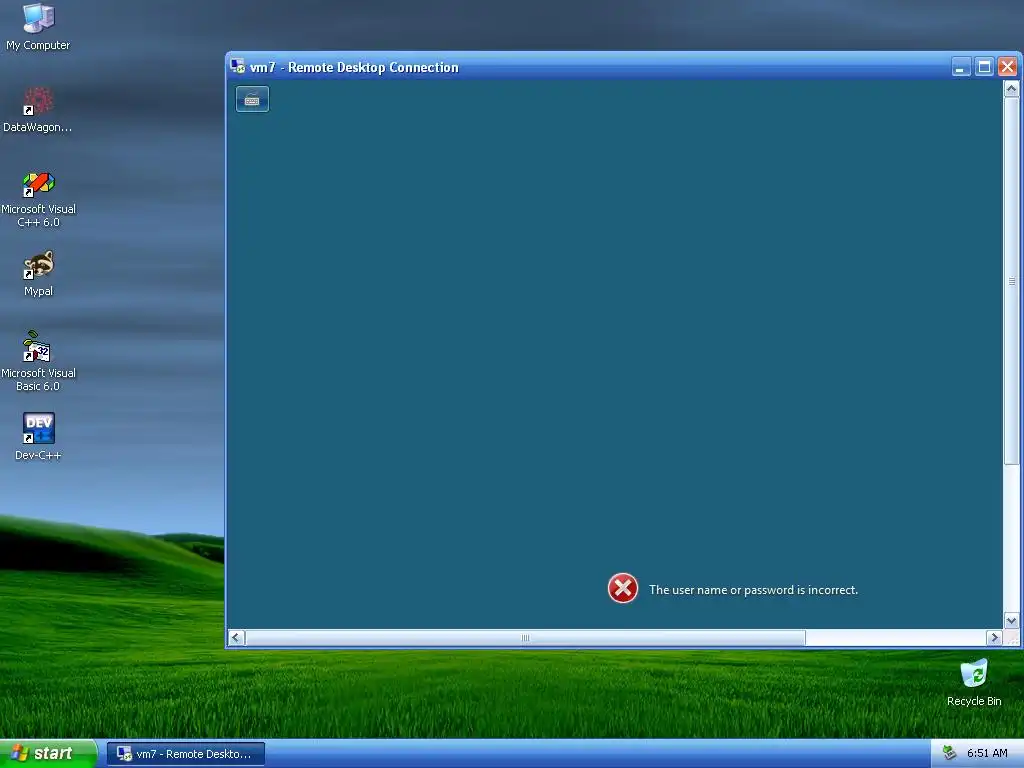This screenshot has width=1024, height=768.
Task: Click the horizontal scrollbar right arrow
Action: [994, 637]
